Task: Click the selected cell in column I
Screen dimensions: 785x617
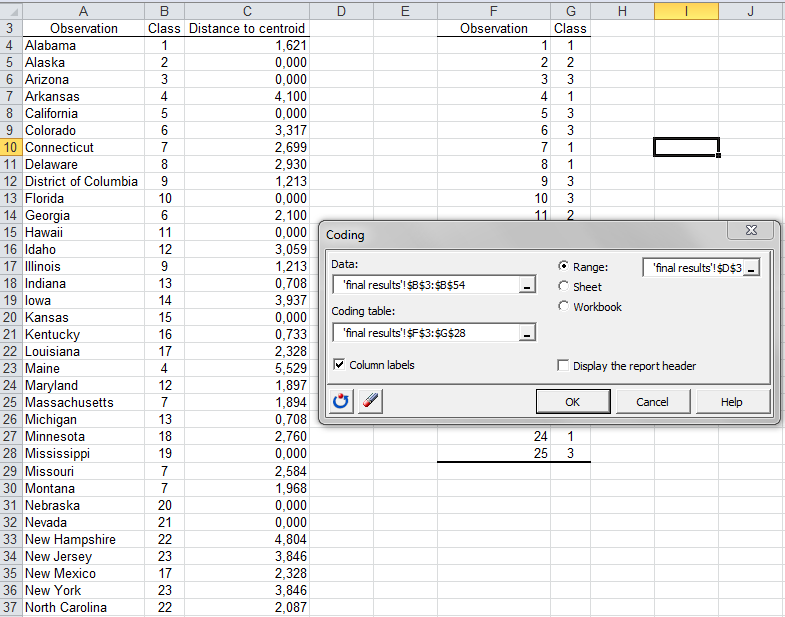Action: click(x=686, y=147)
